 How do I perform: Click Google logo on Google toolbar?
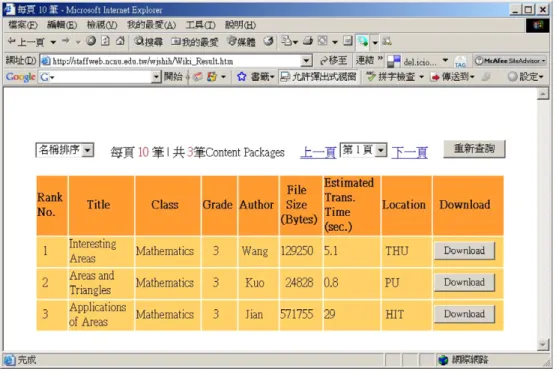point(21,77)
